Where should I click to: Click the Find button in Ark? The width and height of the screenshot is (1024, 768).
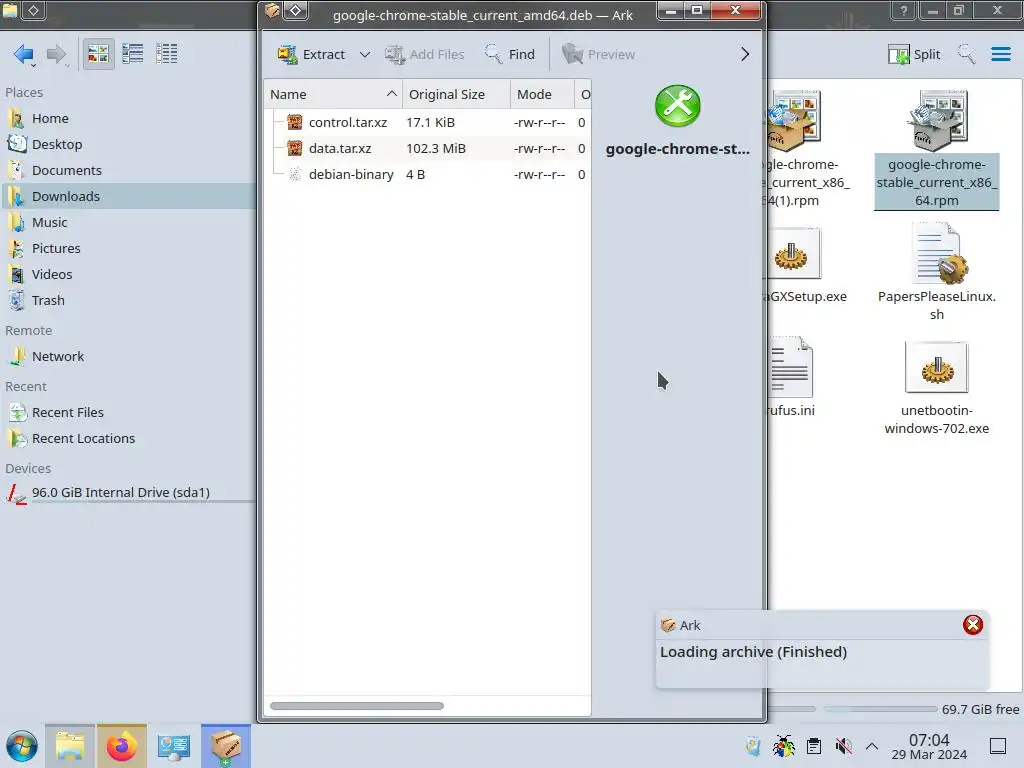pyautogui.click(x=510, y=54)
